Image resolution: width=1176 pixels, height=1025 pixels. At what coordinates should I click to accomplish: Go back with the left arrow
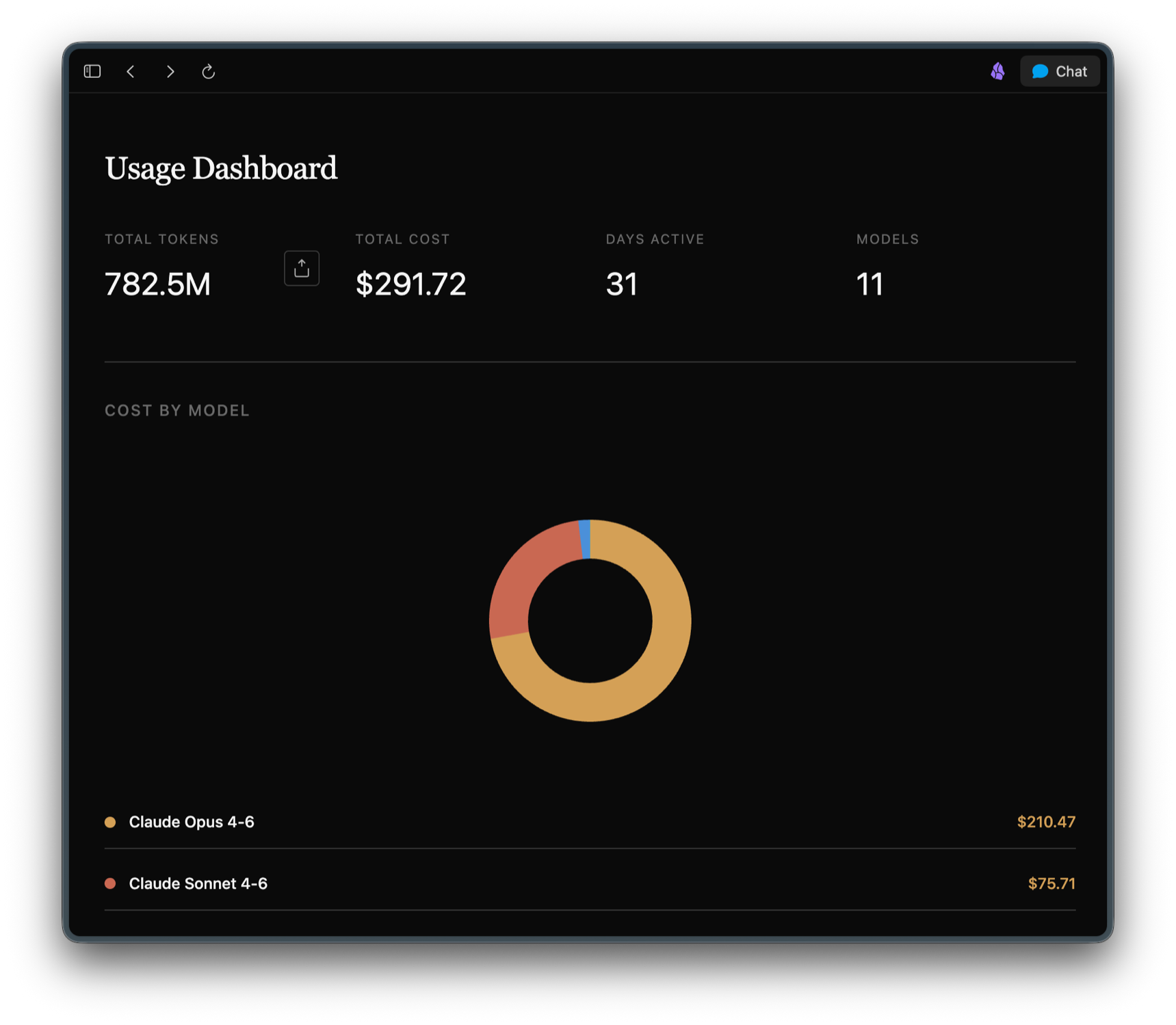(131, 72)
